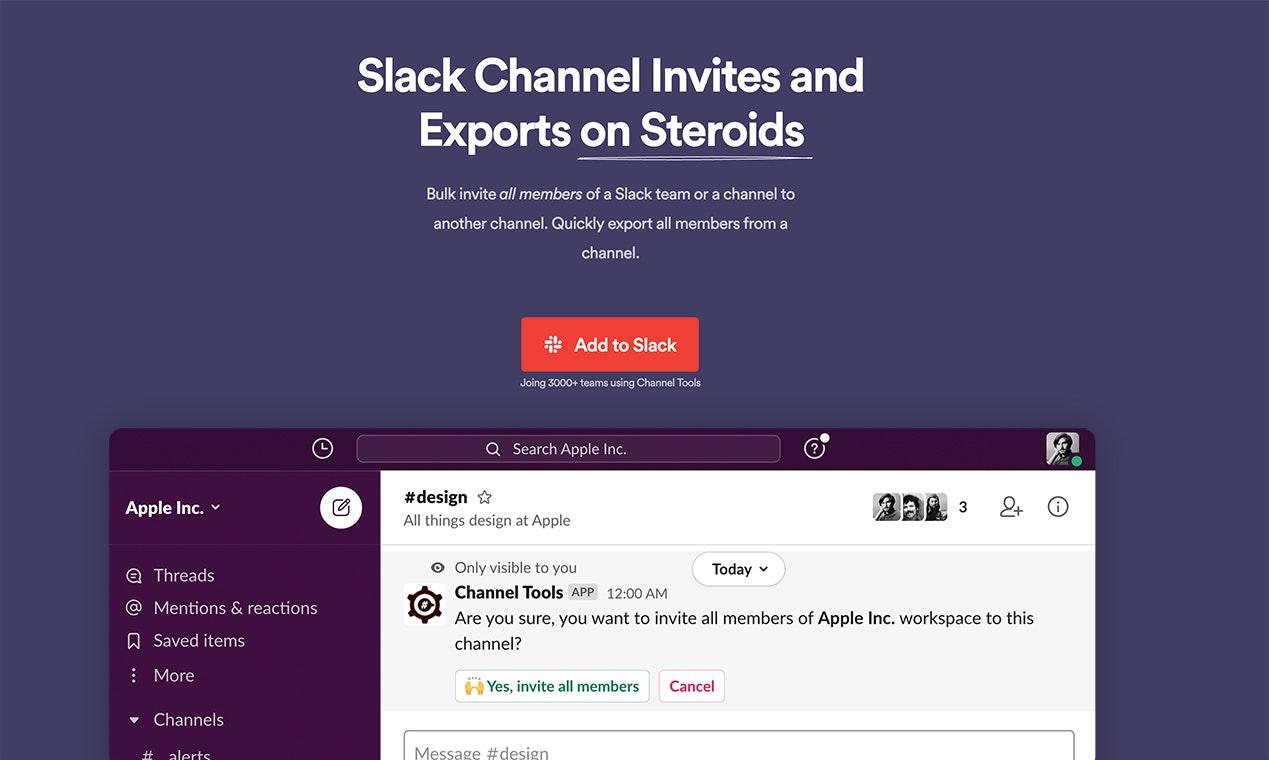Open the user profile avatar
1269x760 pixels.
pyautogui.click(x=1062, y=449)
